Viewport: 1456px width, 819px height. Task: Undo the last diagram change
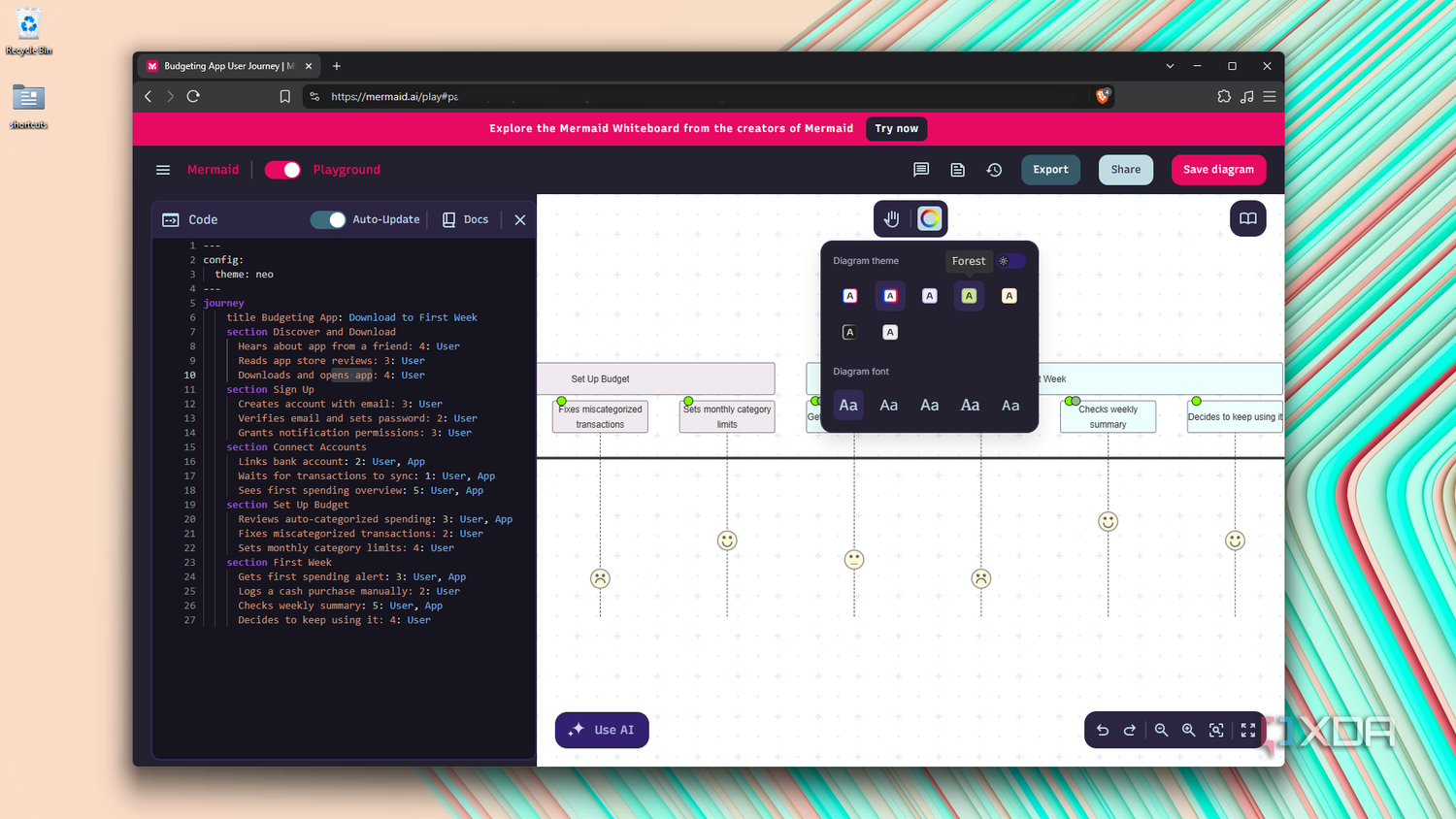click(x=1103, y=730)
